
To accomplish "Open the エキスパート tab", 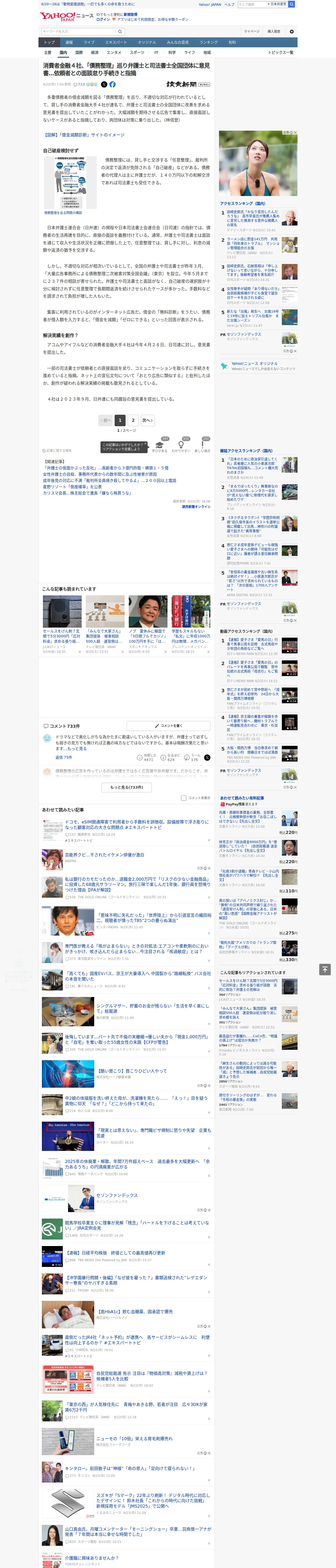I will 116,43.
